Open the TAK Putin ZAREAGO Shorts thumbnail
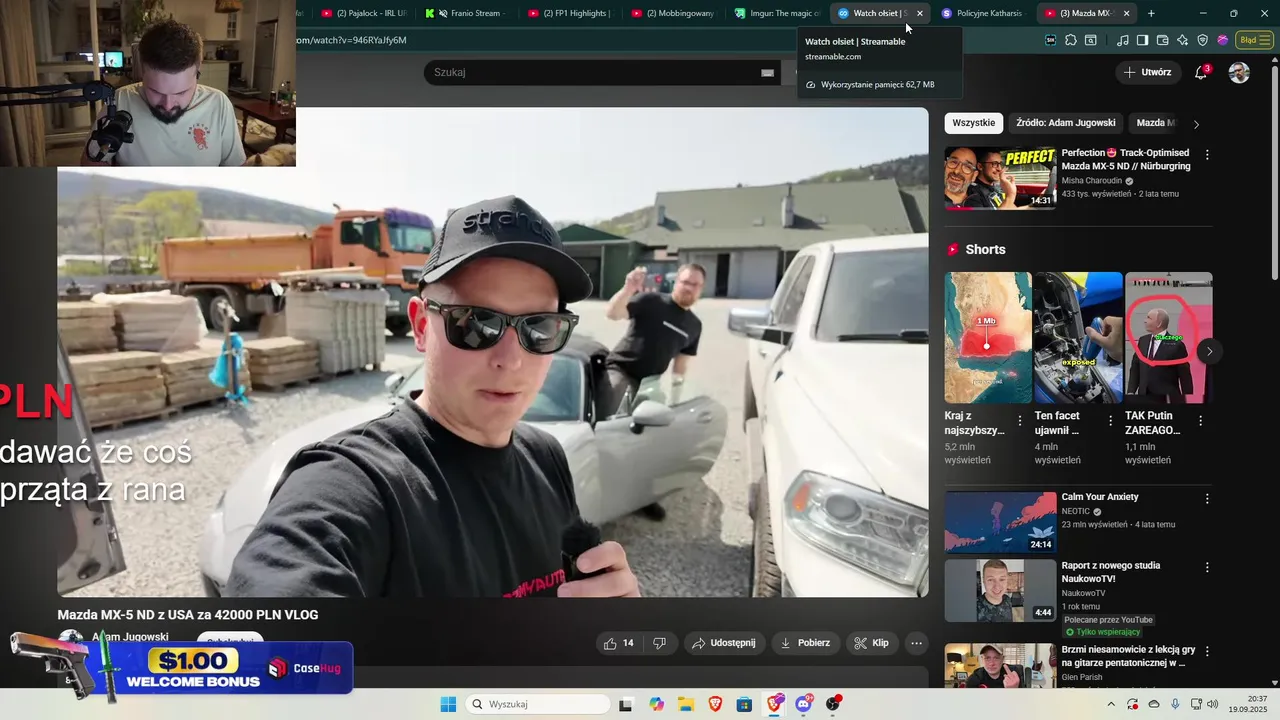The image size is (1280, 720). click(1168, 337)
